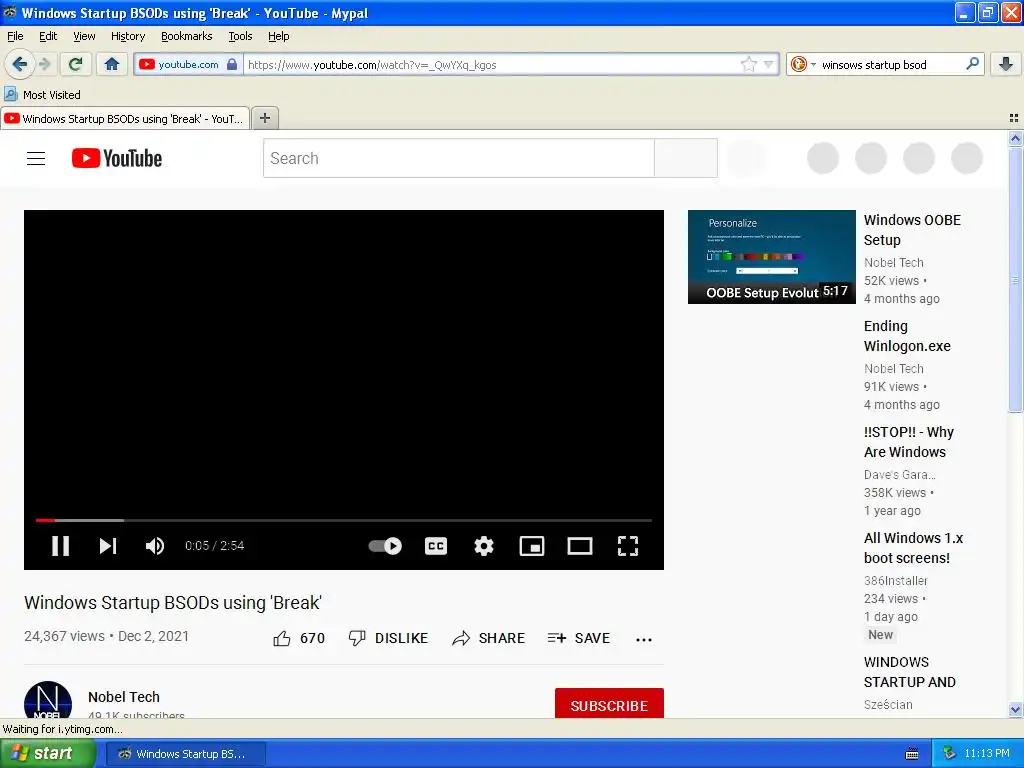This screenshot has height=768, width=1024.
Task: Enter full screen video mode
Action: pyautogui.click(x=628, y=546)
